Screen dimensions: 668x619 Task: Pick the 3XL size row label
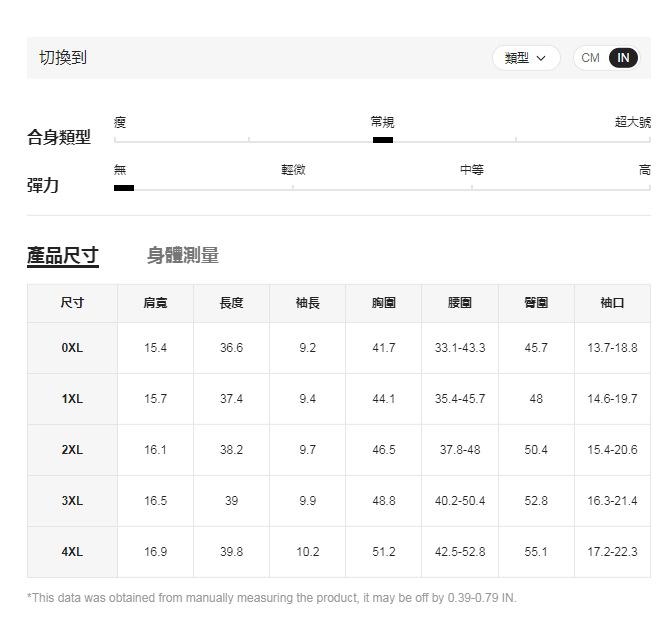(x=72, y=501)
